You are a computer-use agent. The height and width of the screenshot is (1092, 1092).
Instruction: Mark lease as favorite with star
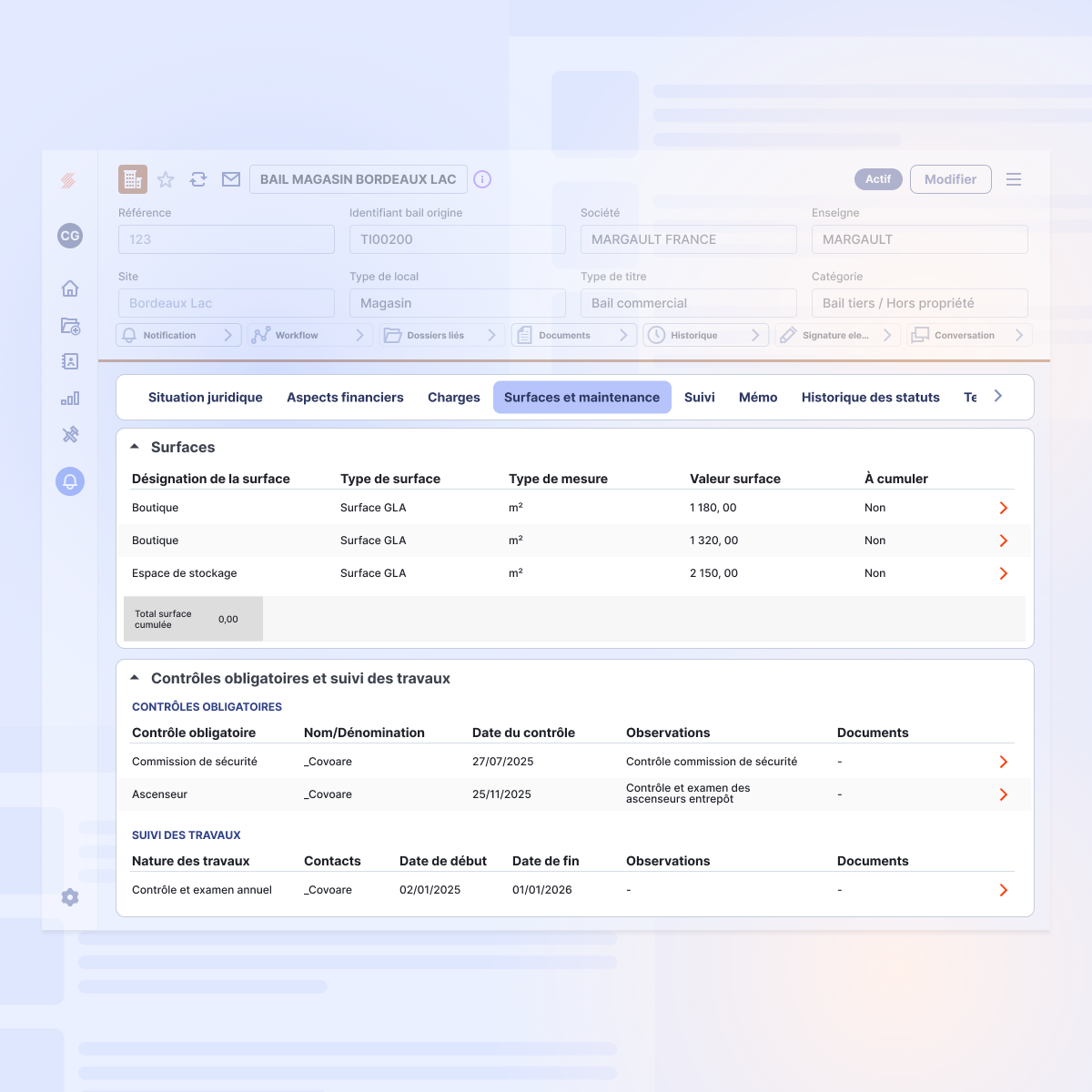click(166, 179)
